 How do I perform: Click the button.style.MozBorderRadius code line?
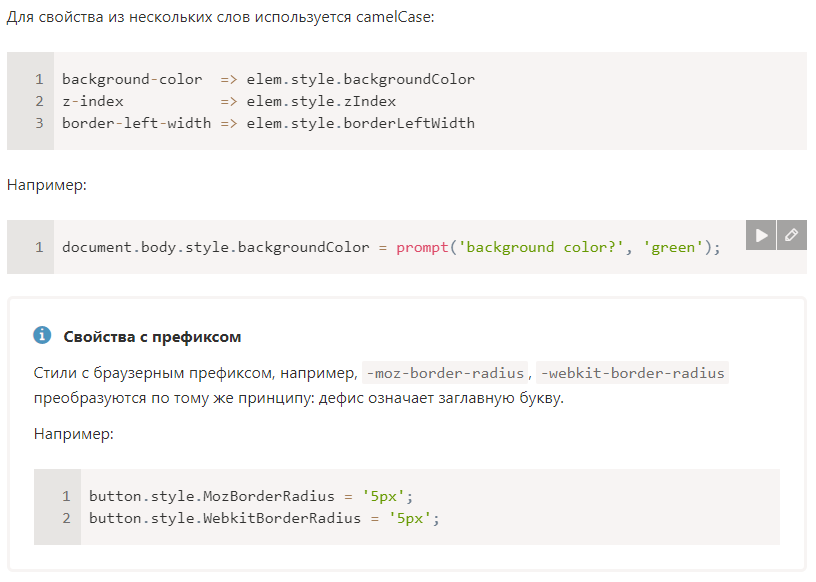tap(251, 496)
